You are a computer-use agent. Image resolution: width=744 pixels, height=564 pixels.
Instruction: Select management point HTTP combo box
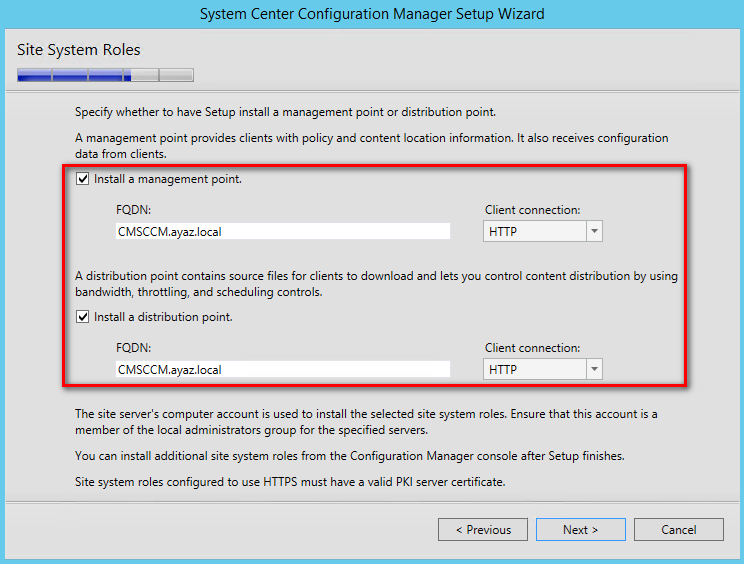click(543, 231)
